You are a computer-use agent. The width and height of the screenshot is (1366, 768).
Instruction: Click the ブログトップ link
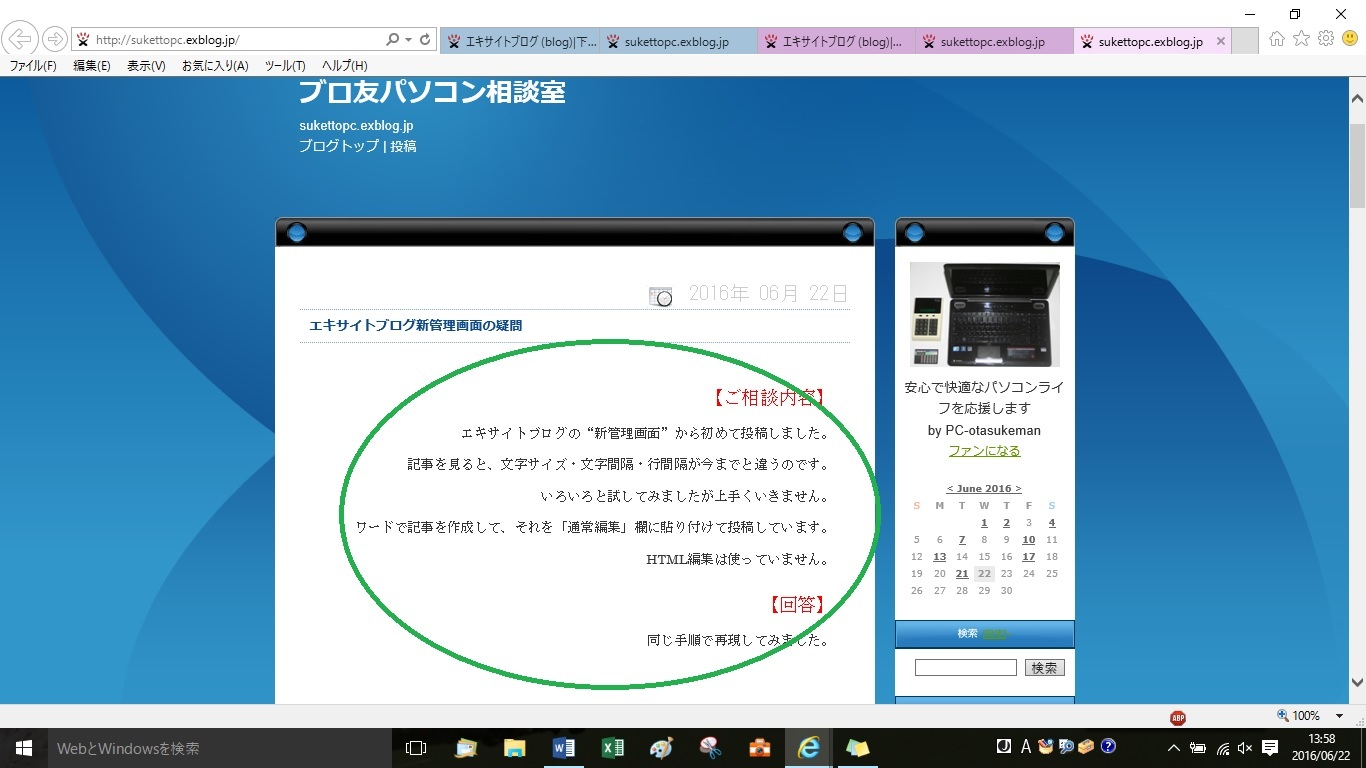click(339, 146)
